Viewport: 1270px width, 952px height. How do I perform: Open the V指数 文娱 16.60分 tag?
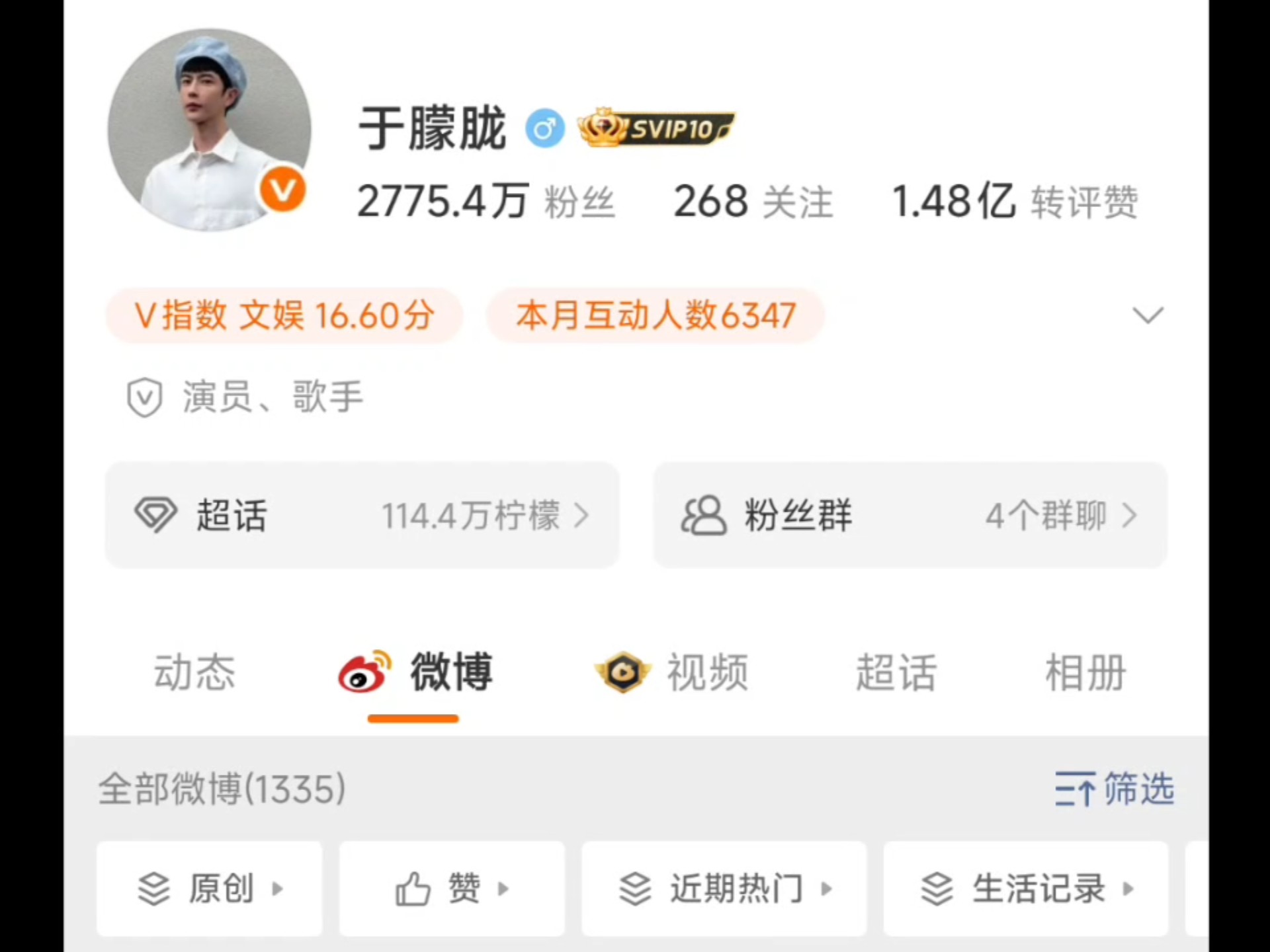[x=284, y=315]
